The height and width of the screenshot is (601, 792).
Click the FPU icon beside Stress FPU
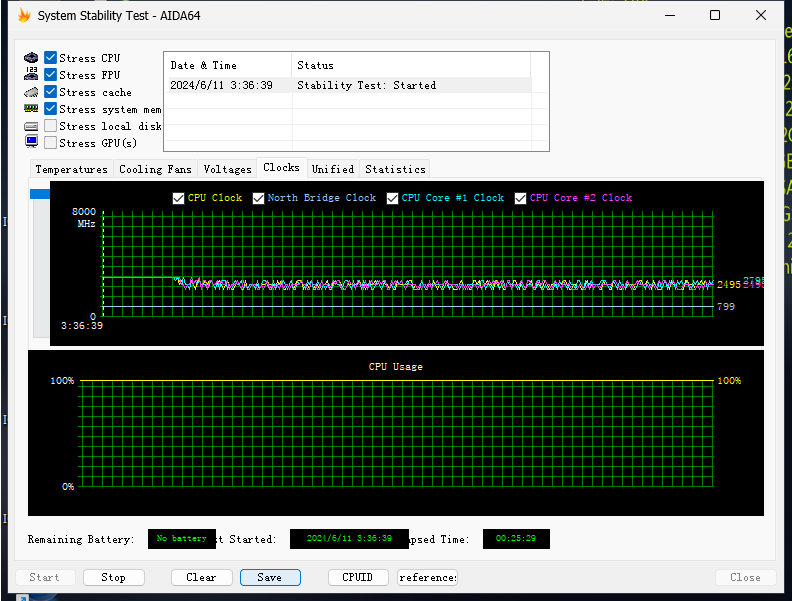pyautogui.click(x=31, y=74)
